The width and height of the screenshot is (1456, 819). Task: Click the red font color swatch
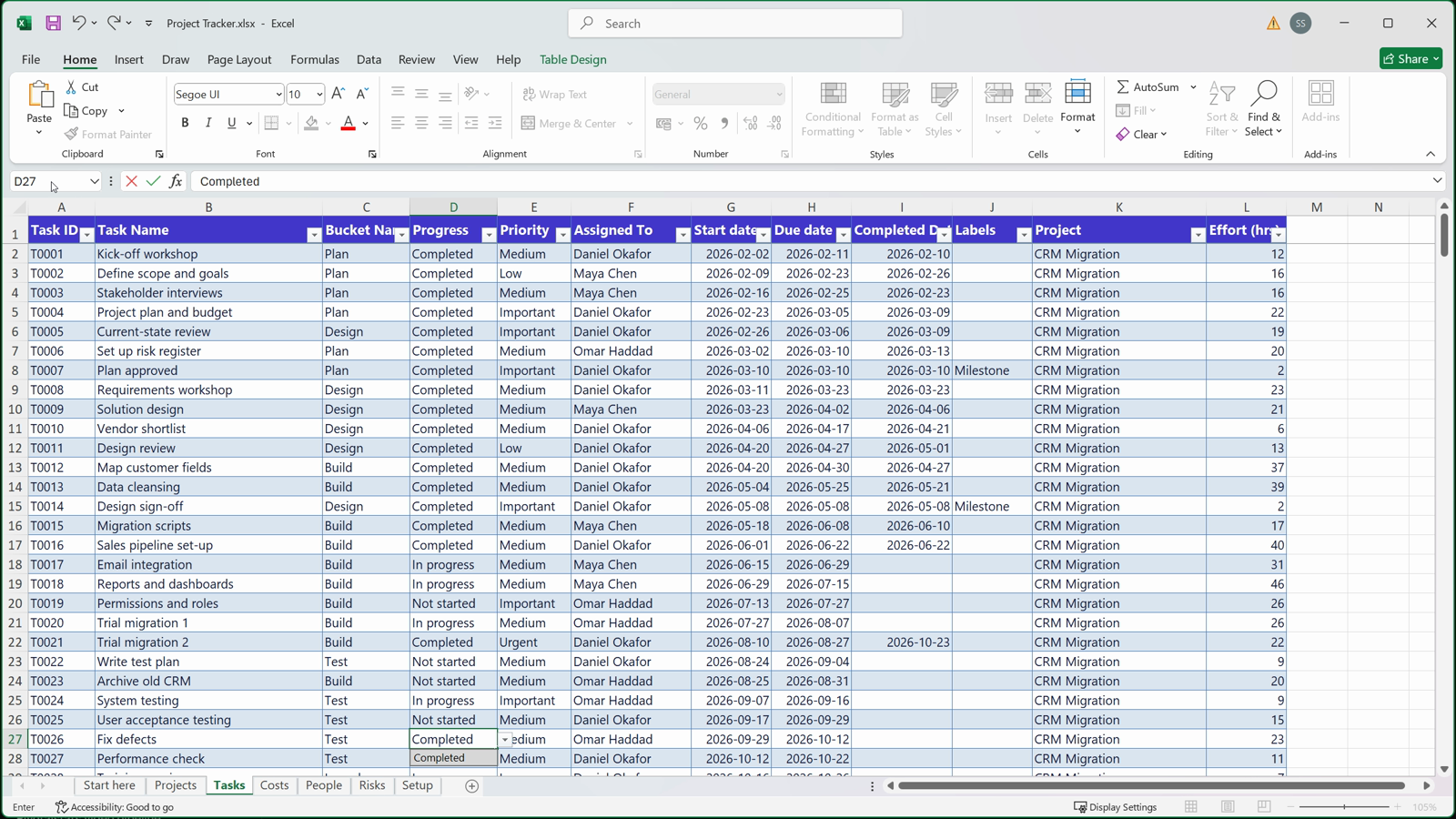coord(348,123)
